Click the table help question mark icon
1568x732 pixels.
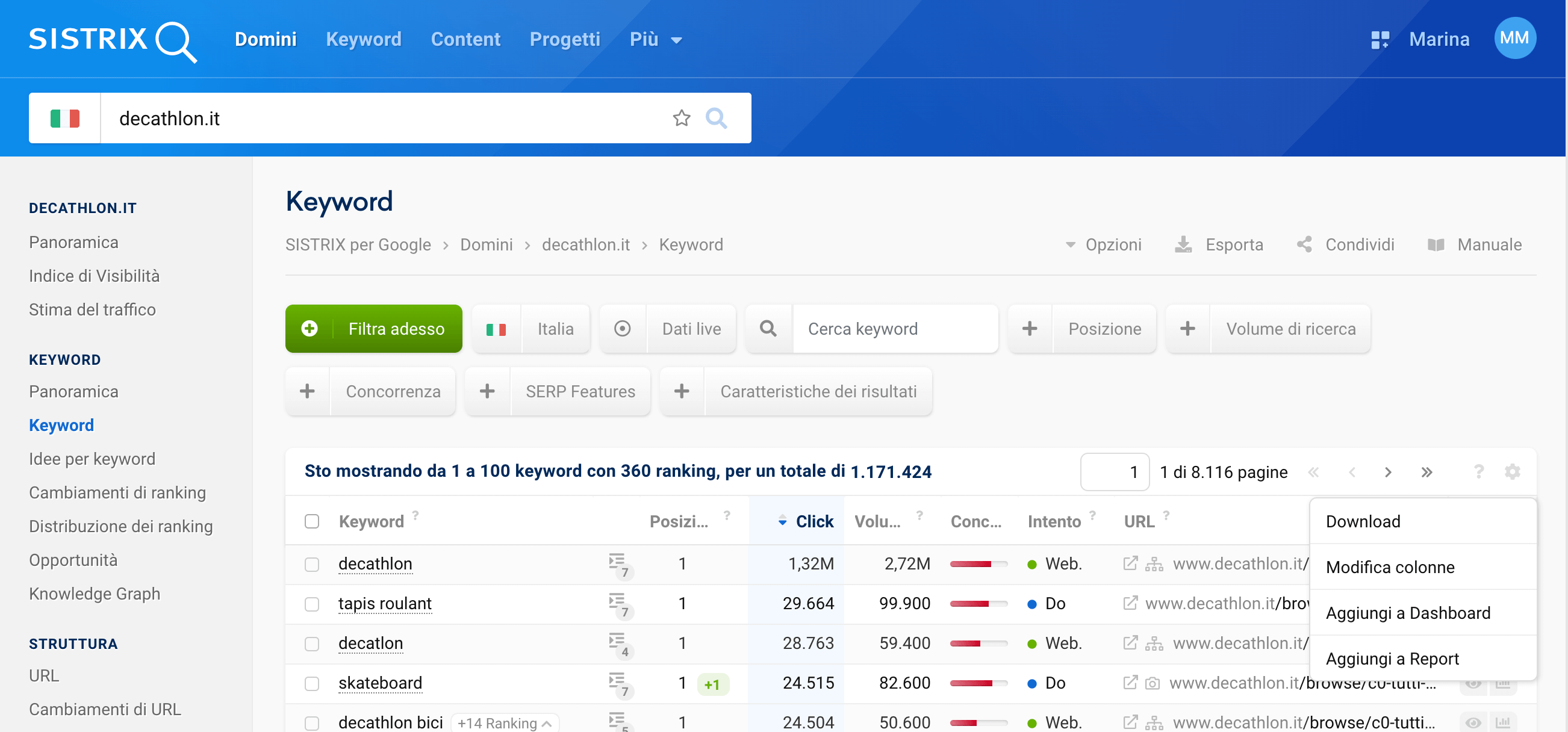coord(1478,471)
